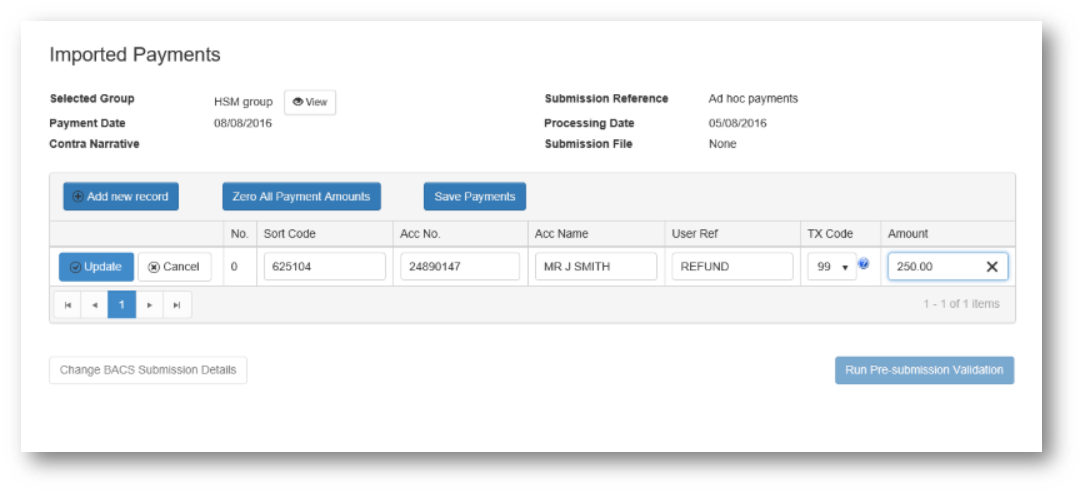Run Pre-submission Validation
This screenshot has height=494, width=1084.
924,370
